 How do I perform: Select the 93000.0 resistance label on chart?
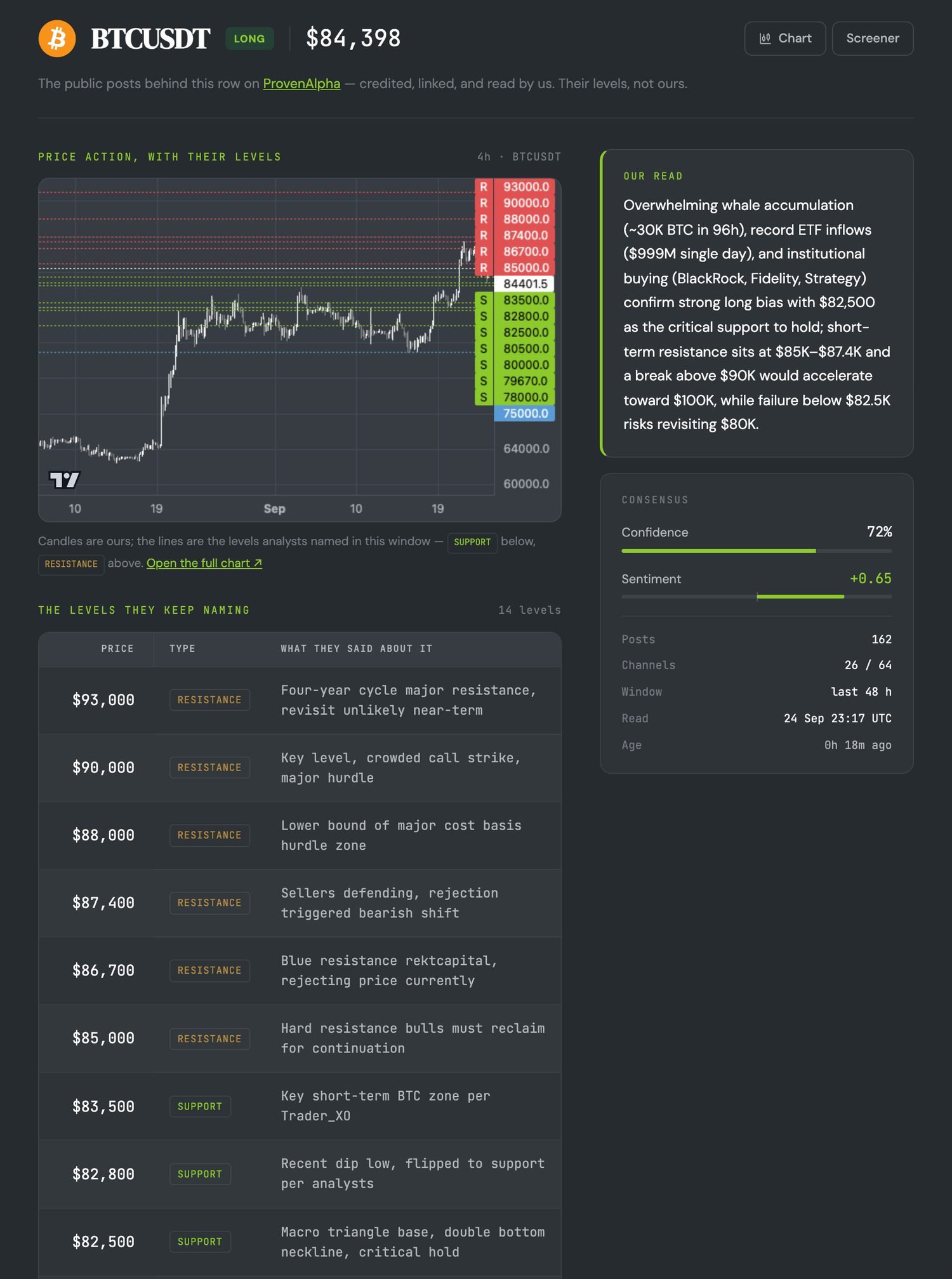[x=515, y=187]
